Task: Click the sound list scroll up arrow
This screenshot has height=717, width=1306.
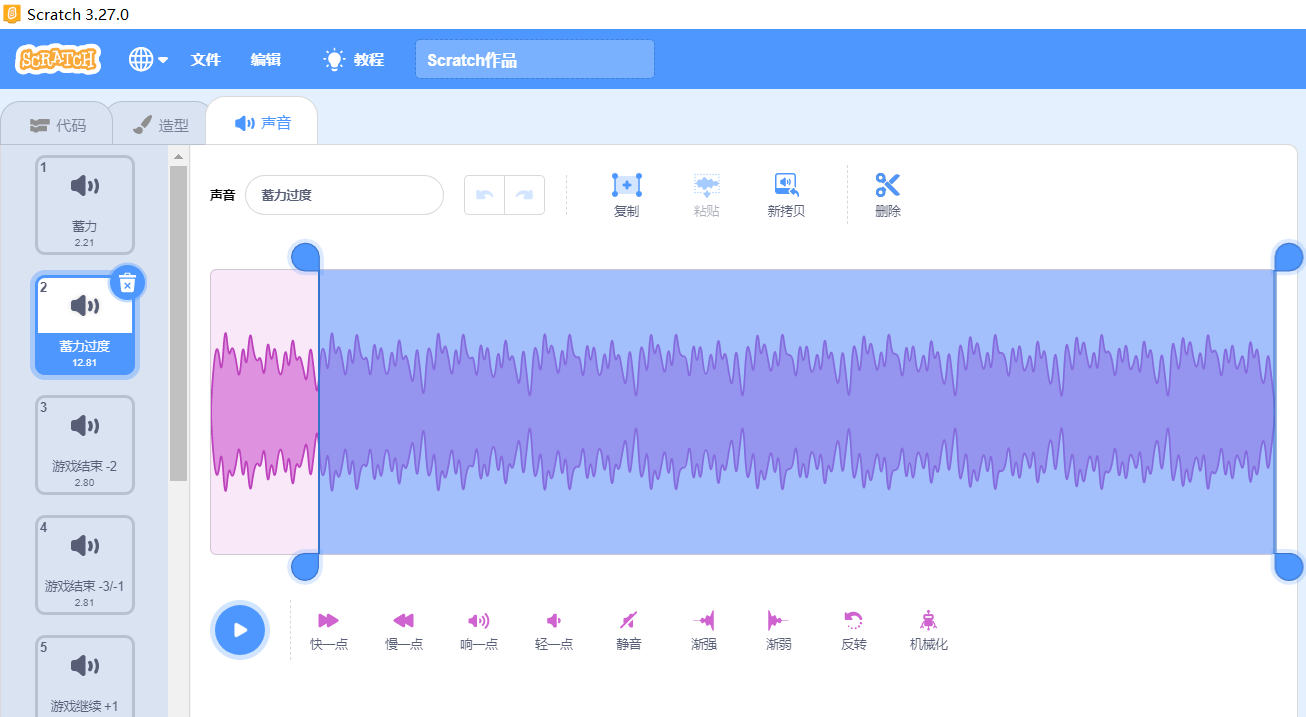Action: (x=178, y=157)
